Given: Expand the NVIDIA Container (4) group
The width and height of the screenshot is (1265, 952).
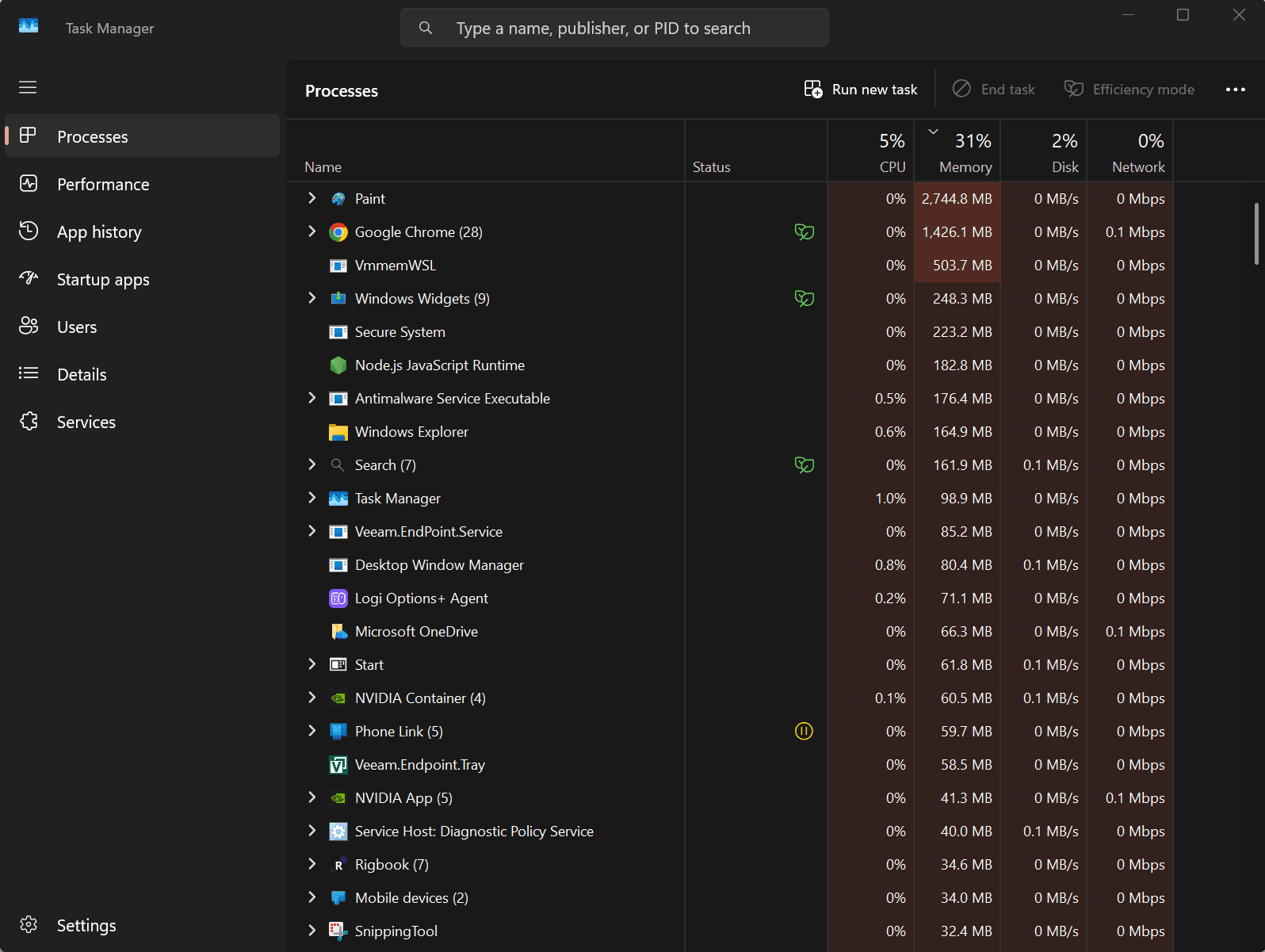Looking at the screenshot, I should [311, 698].
